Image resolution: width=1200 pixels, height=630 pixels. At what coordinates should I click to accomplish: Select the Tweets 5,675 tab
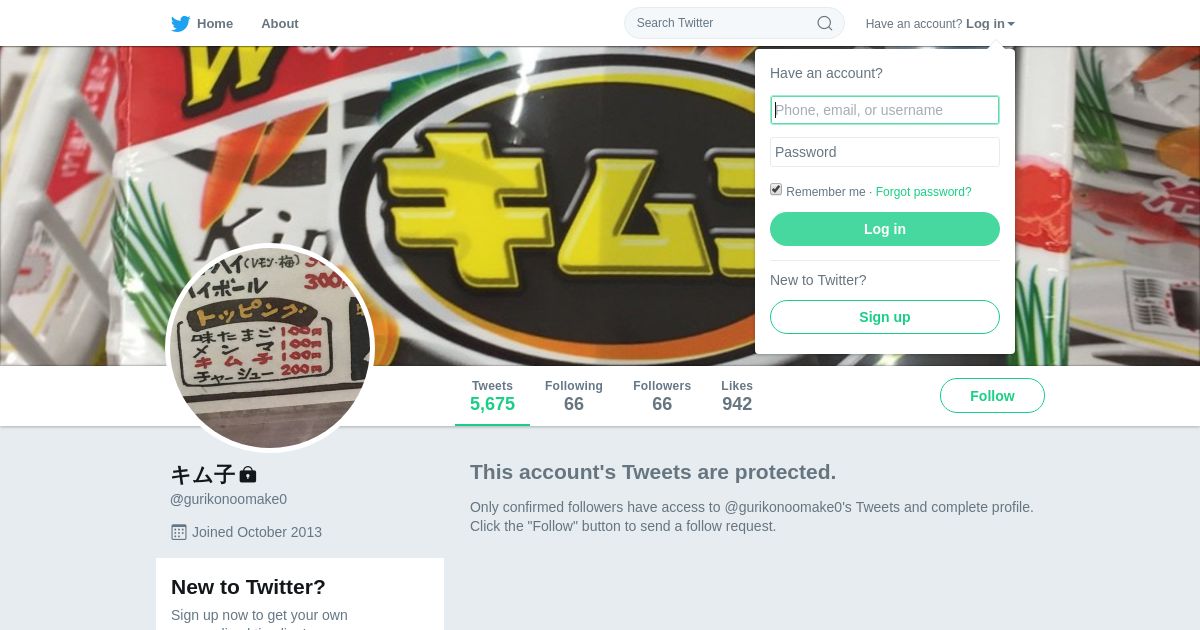[x=492, y=396]
